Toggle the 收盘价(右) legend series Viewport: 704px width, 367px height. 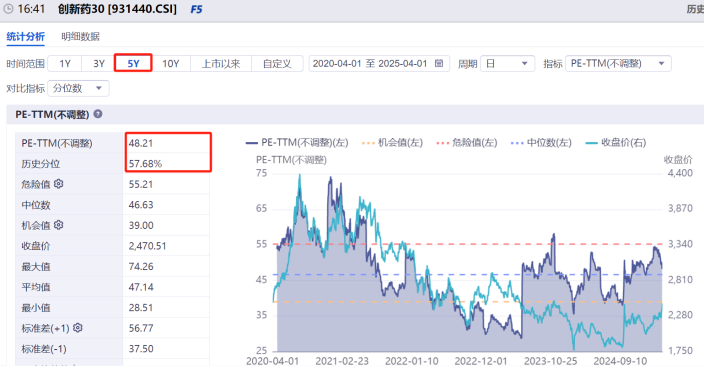(616, 142)
